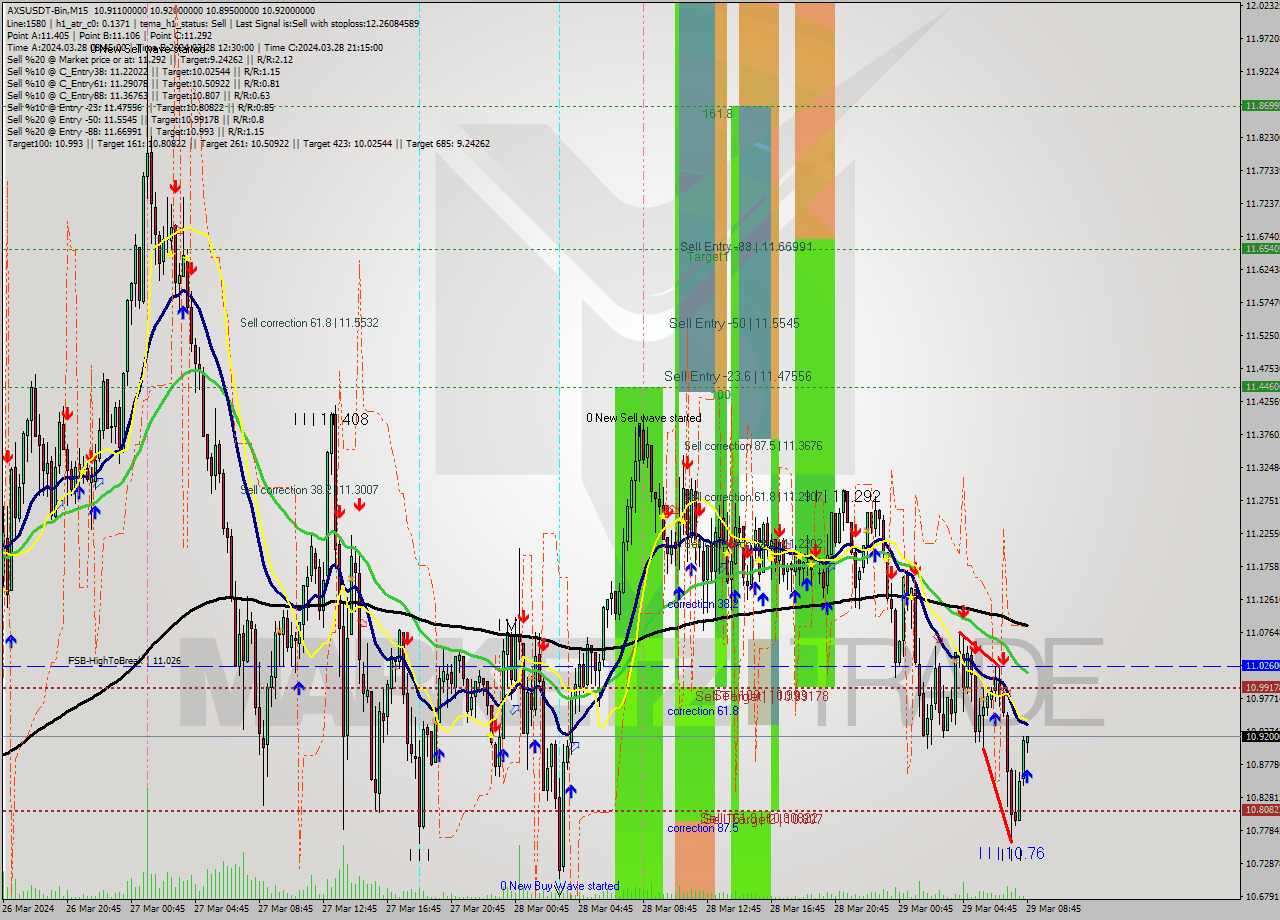Click the green 11.6540 price tag
The height and width of the screenshot is (920, 1280).
click(1261, 248)
